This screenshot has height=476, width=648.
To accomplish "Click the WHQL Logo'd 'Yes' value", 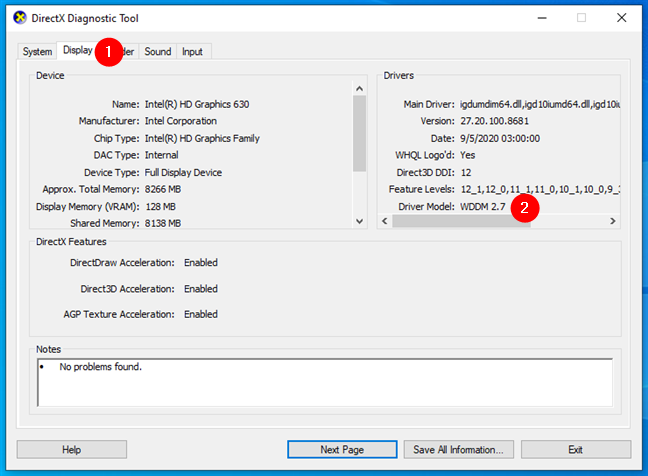I will click(x=467, y=155).
